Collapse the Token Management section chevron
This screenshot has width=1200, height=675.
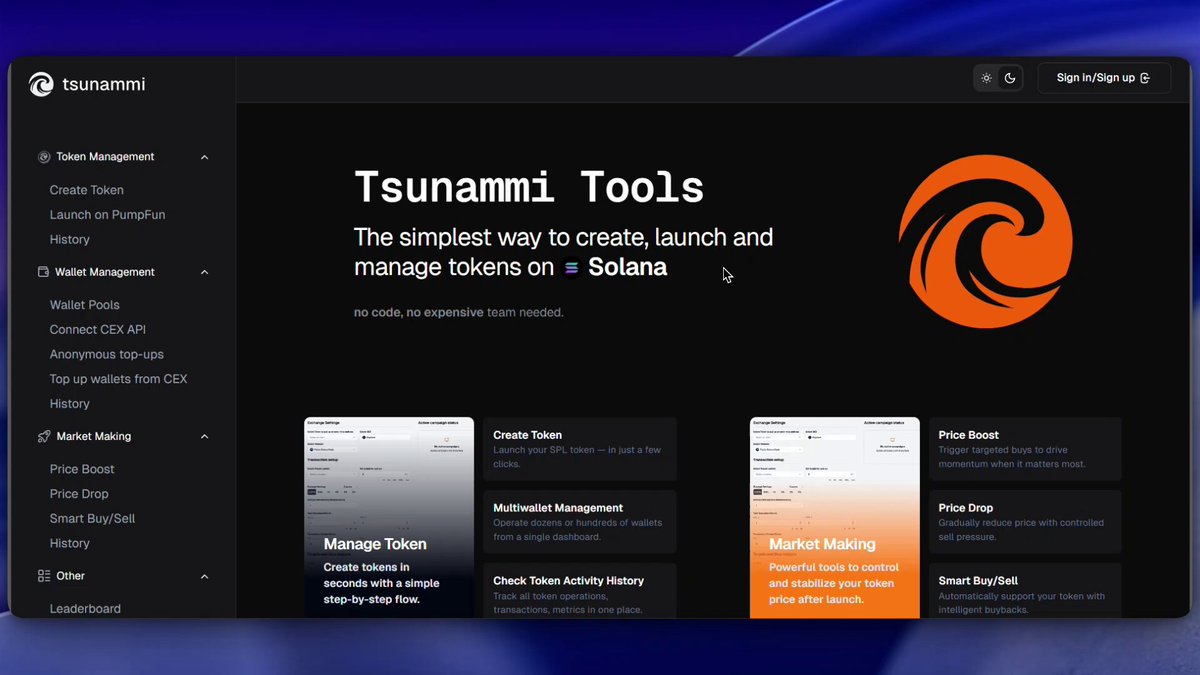(205, 157)
